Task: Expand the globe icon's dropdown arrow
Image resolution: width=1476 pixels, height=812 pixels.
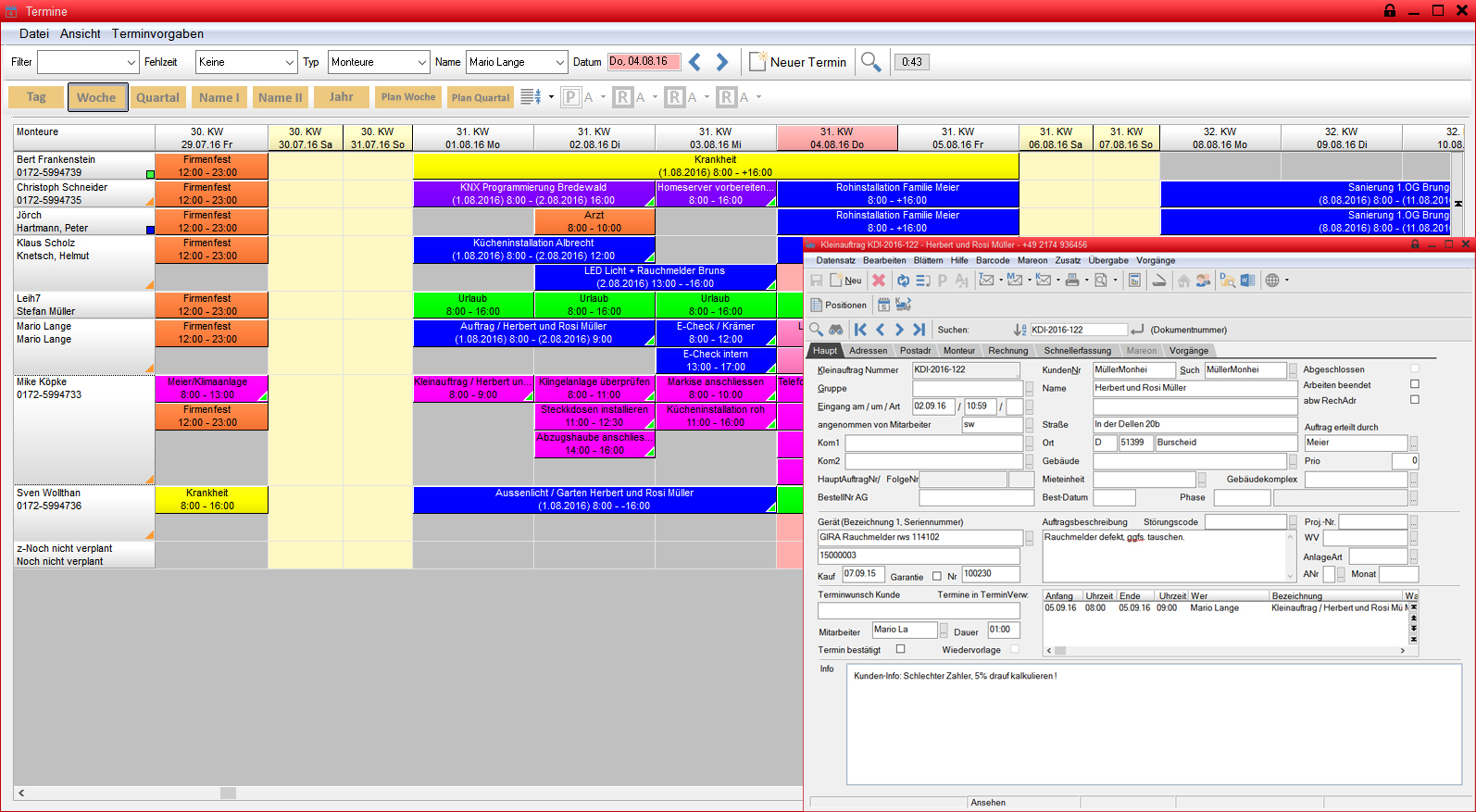Action: 1286,280
